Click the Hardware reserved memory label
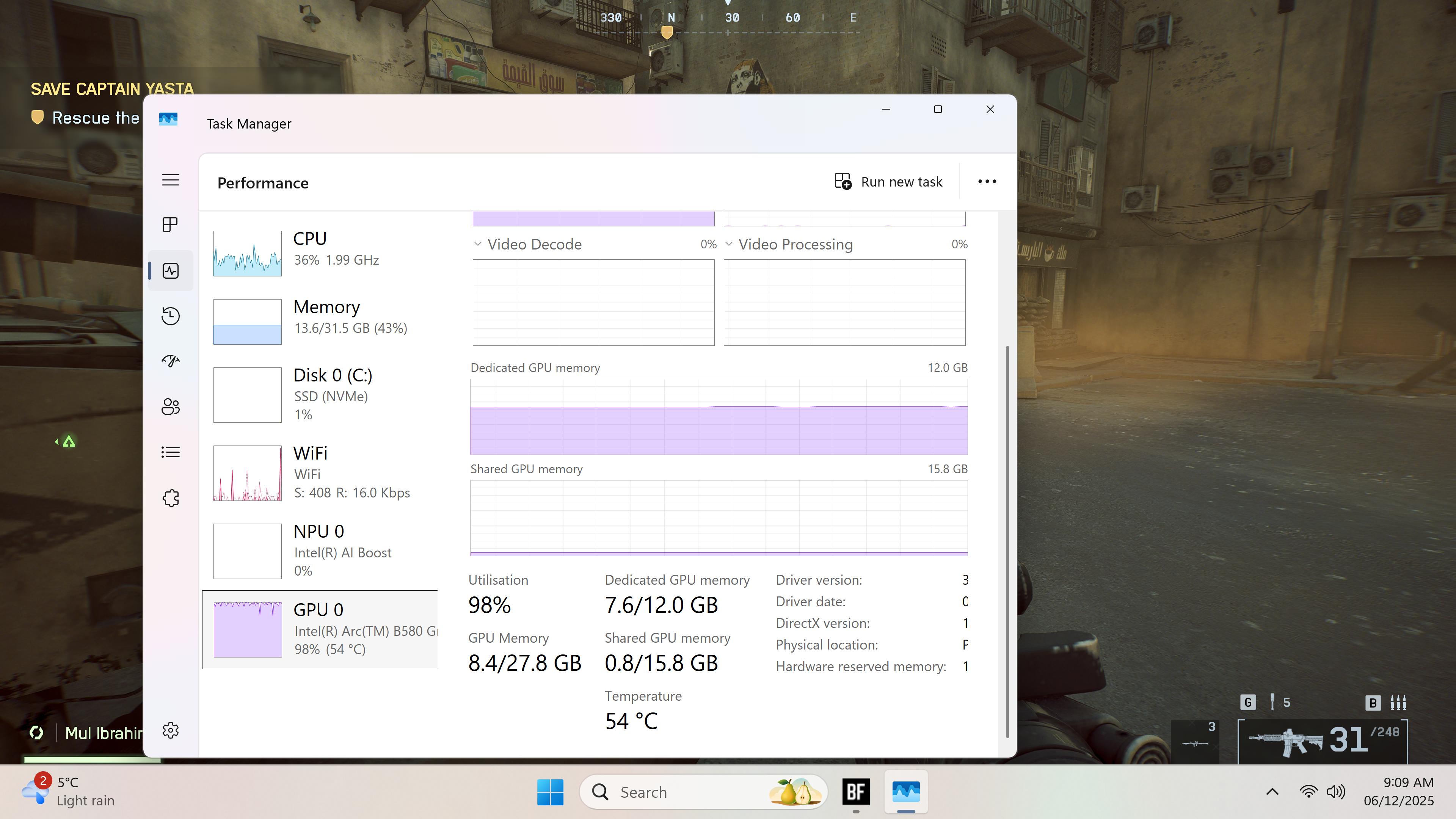The width and height of the screenshot is (1456, 819). tap(861, 667)
